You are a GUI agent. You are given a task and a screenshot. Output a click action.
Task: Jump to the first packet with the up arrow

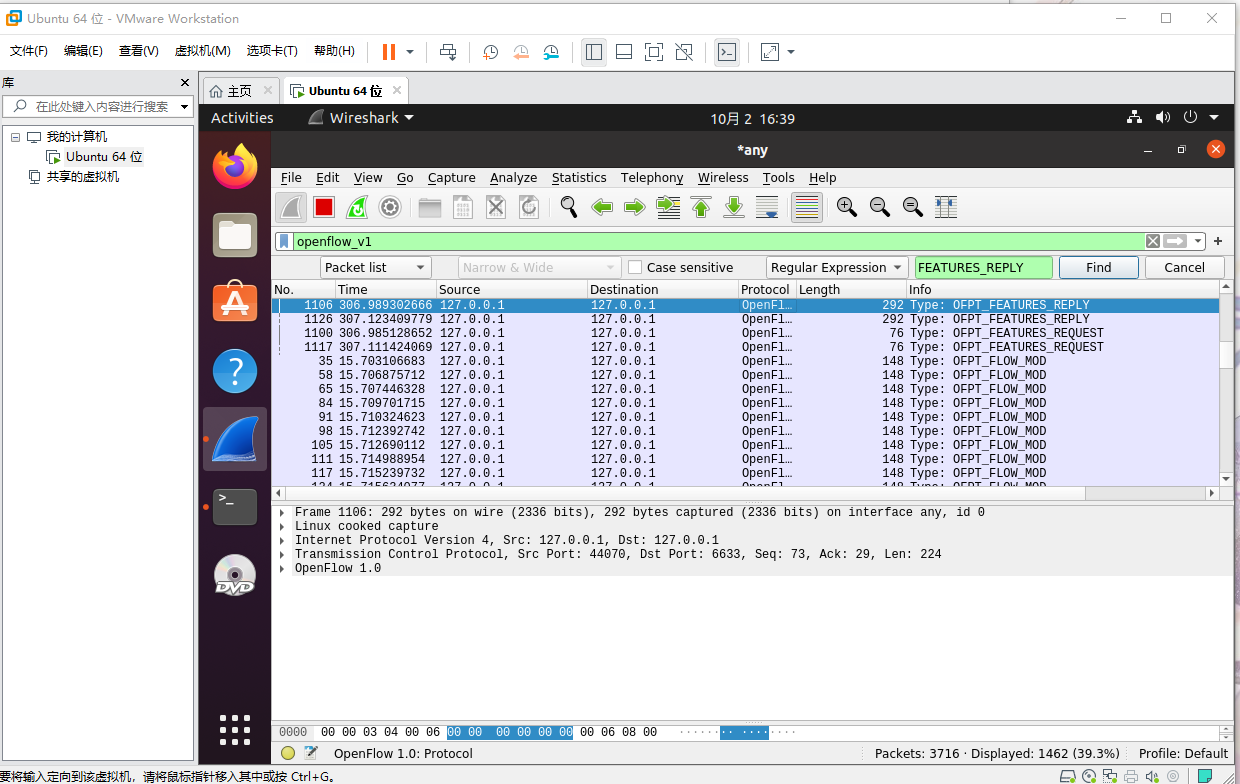(x=701, y=207)
